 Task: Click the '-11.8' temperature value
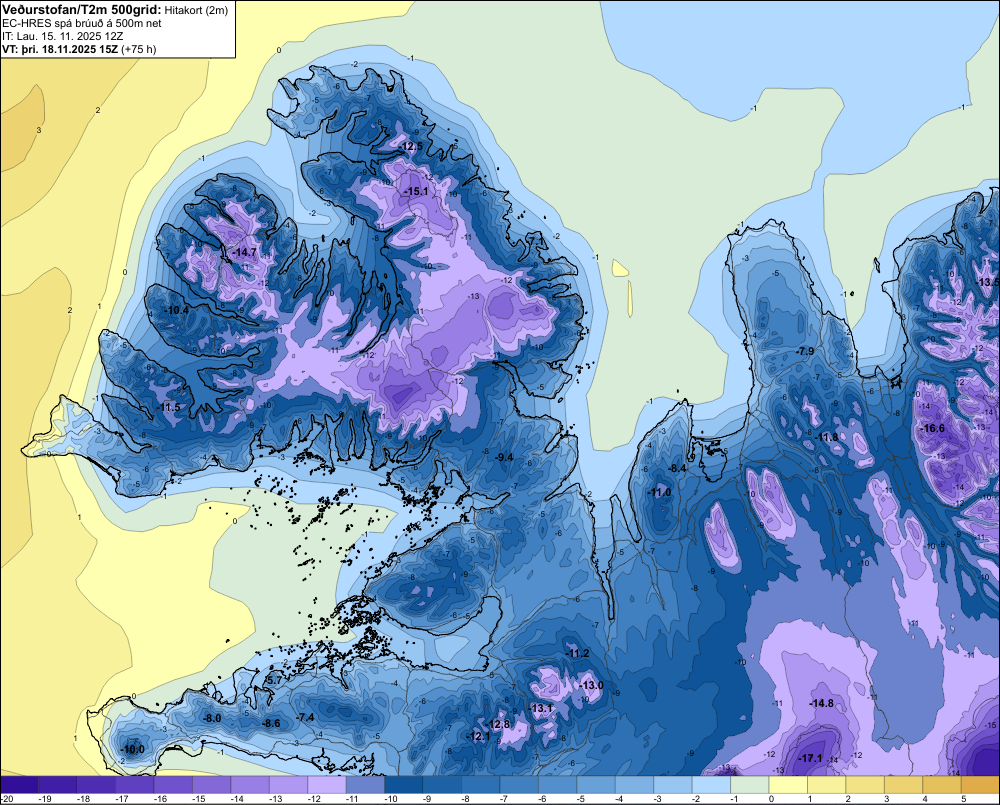pyautogui.click(x=827, y=437)
